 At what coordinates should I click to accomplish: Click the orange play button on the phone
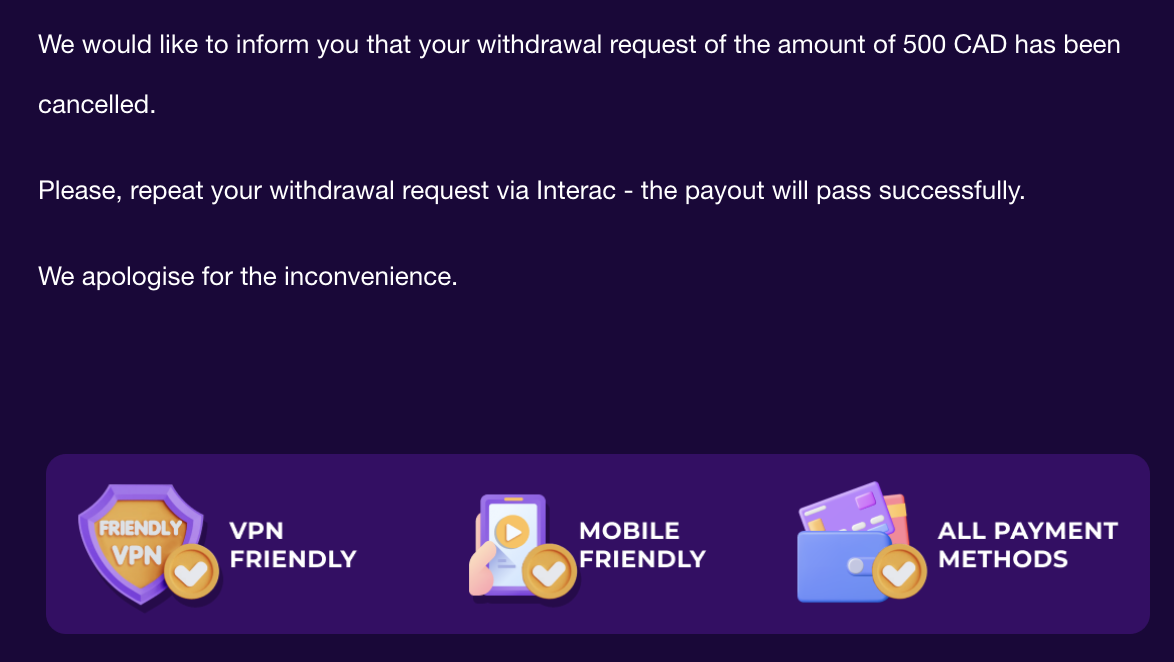click(x=513, y=531)
